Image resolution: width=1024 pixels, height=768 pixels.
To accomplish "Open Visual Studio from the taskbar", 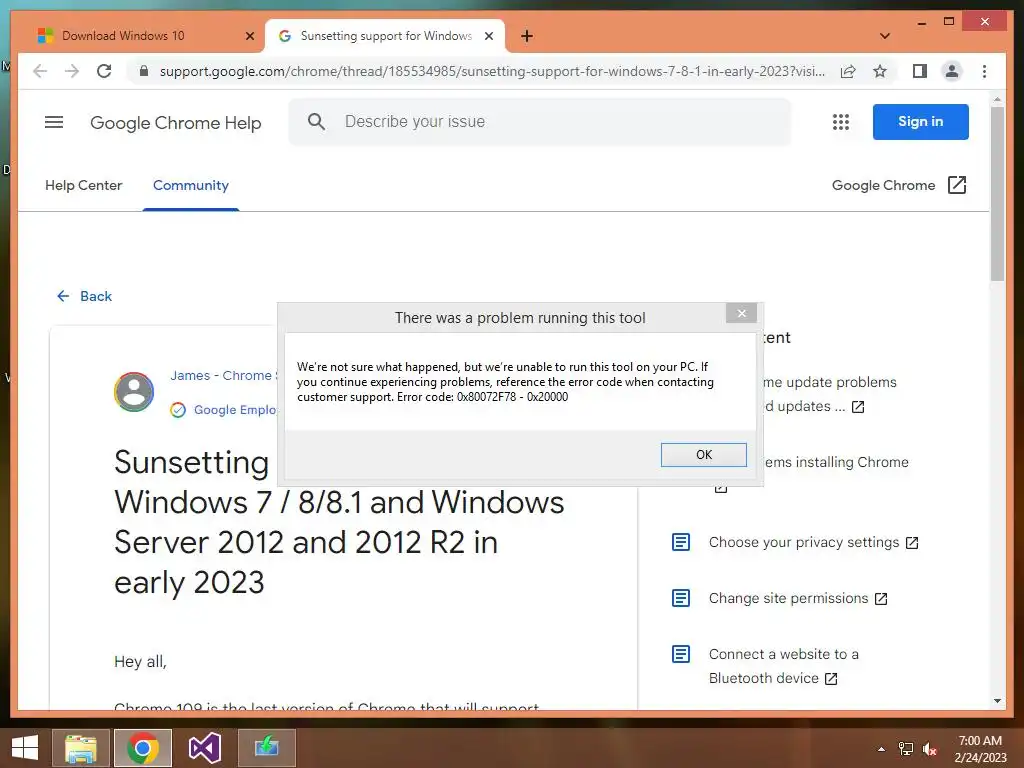I will (204, 748).
